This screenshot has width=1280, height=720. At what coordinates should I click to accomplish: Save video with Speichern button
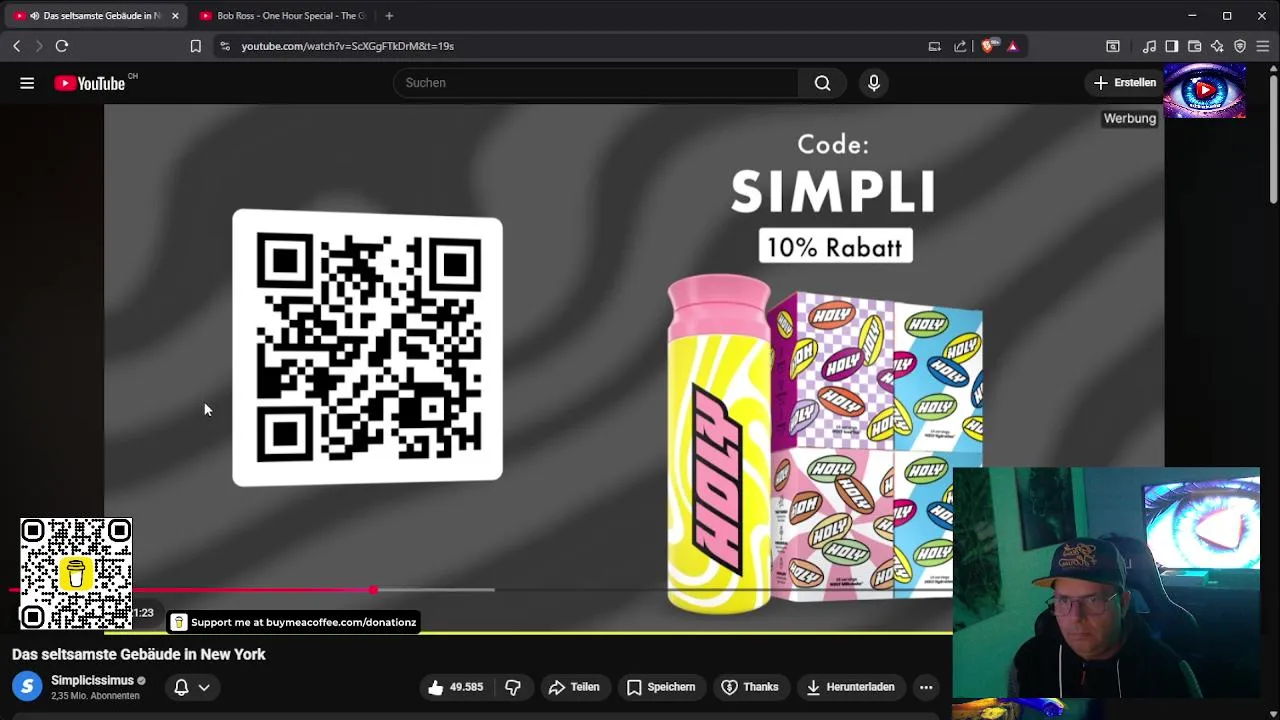click(x=661, y=687)
